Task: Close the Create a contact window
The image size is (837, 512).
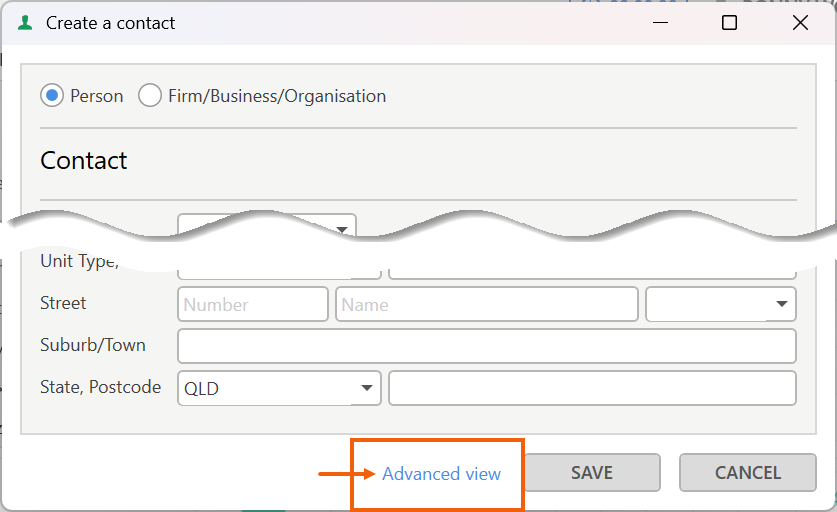Action: click(x=800, y=23)
